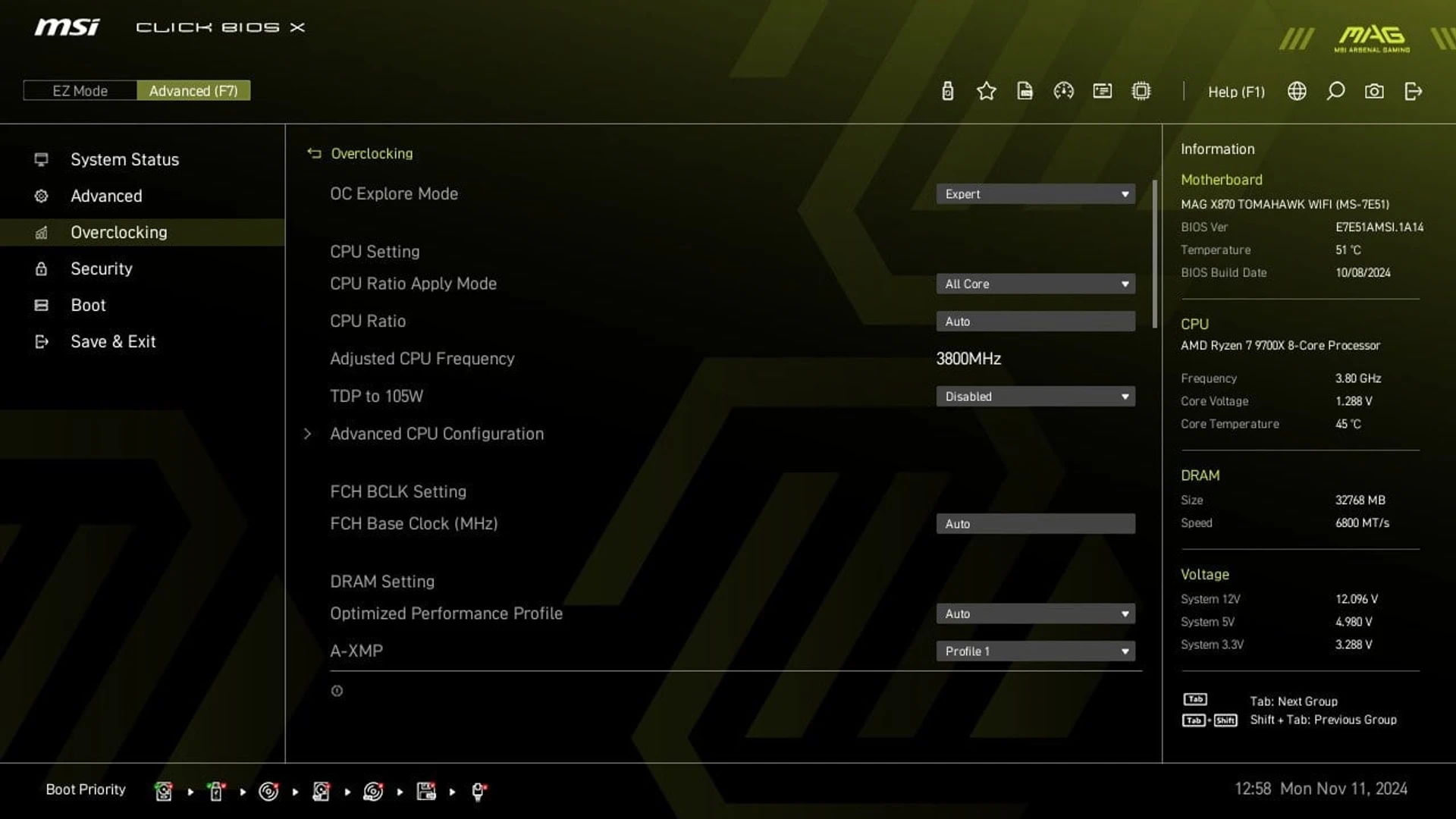Click the drive icon beside Boot
The image size is (1456, 819).
tap(41, 305)
